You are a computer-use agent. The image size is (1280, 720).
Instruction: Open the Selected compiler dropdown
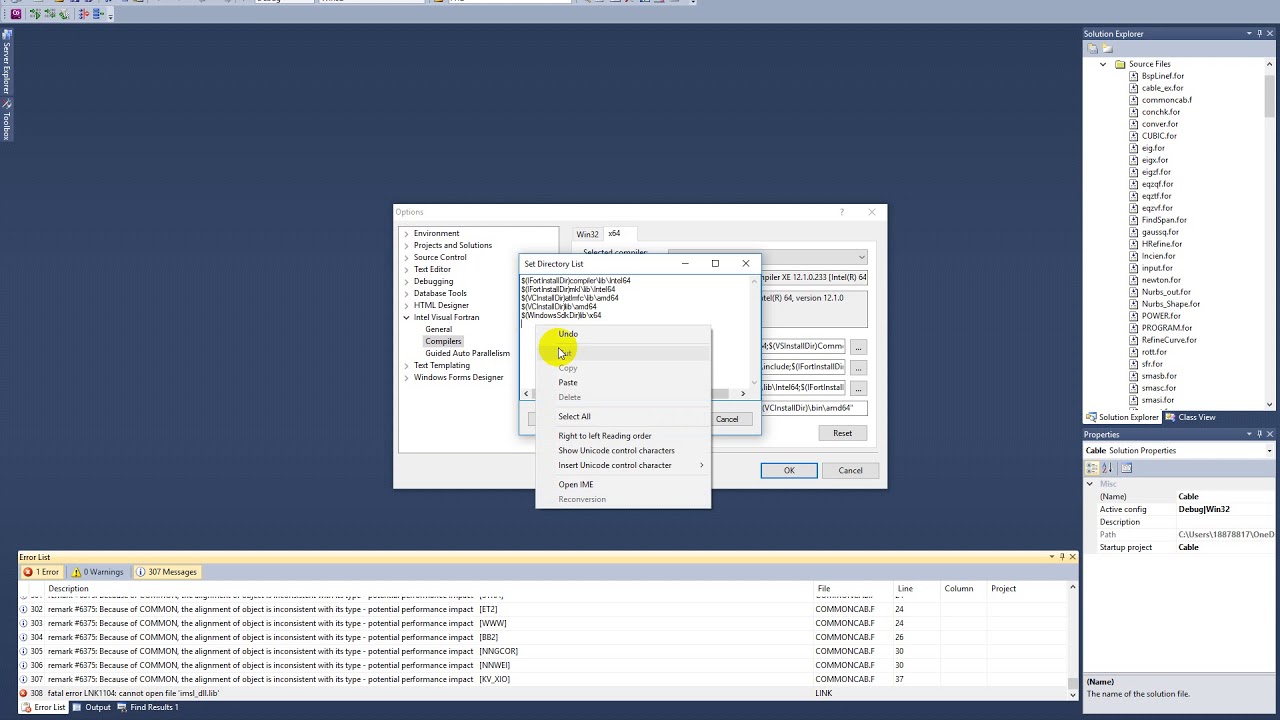click(x=861, y=257)
